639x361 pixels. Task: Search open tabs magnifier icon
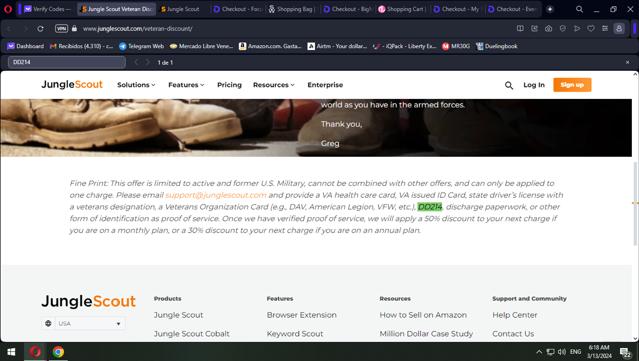(x=579, y=9)
